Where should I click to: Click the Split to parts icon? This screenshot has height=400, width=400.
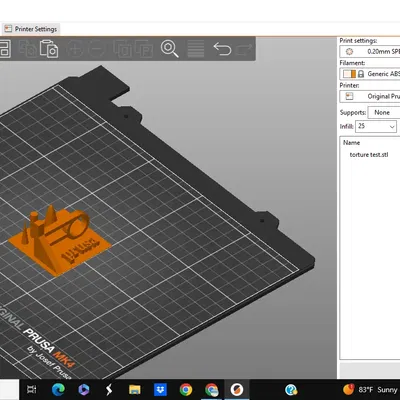[x=144, y=49]
